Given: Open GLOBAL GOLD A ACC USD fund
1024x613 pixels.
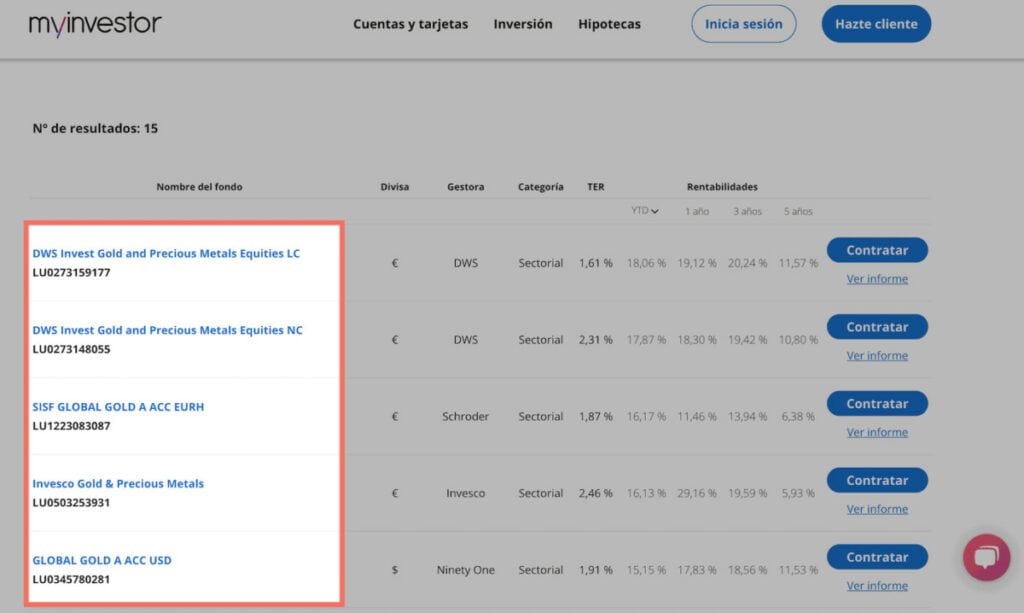Looking at the screenshot, I should (x=102, y=560).
